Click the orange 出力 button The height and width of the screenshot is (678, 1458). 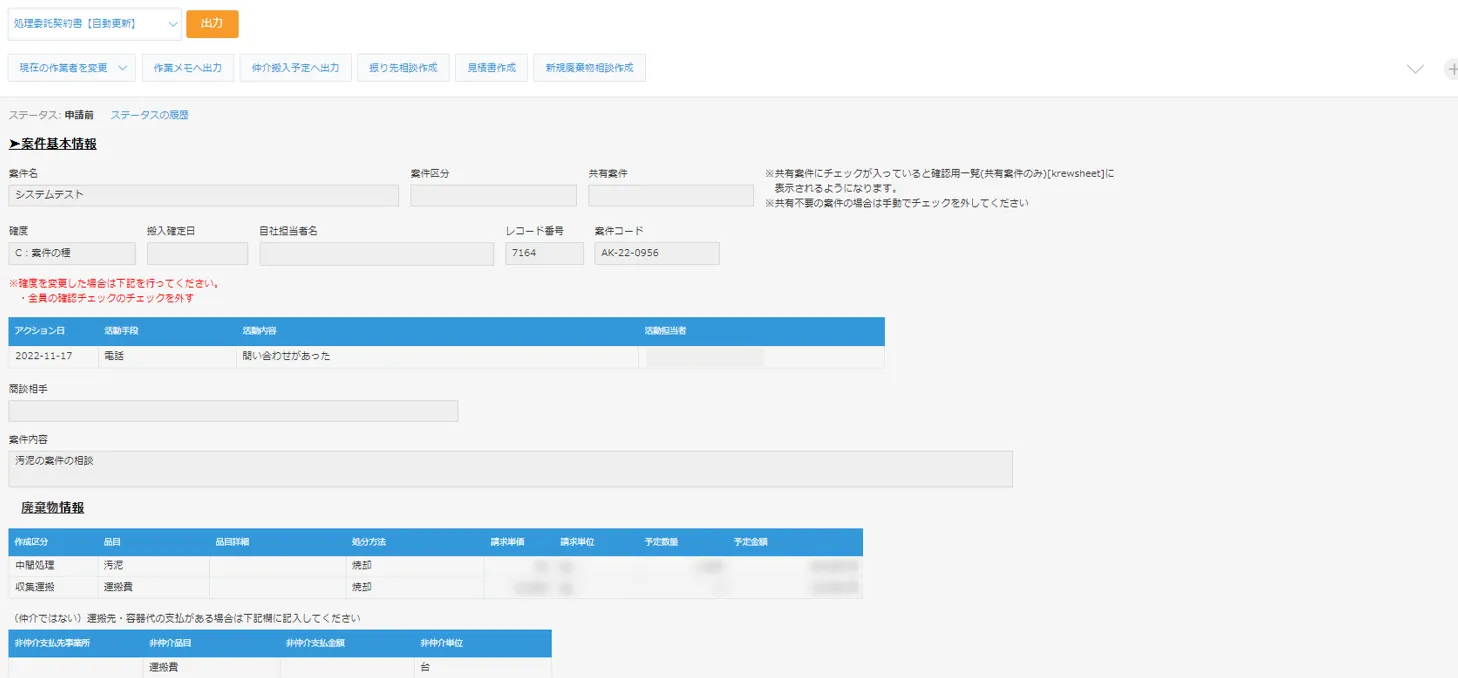(x=212, y=23)
